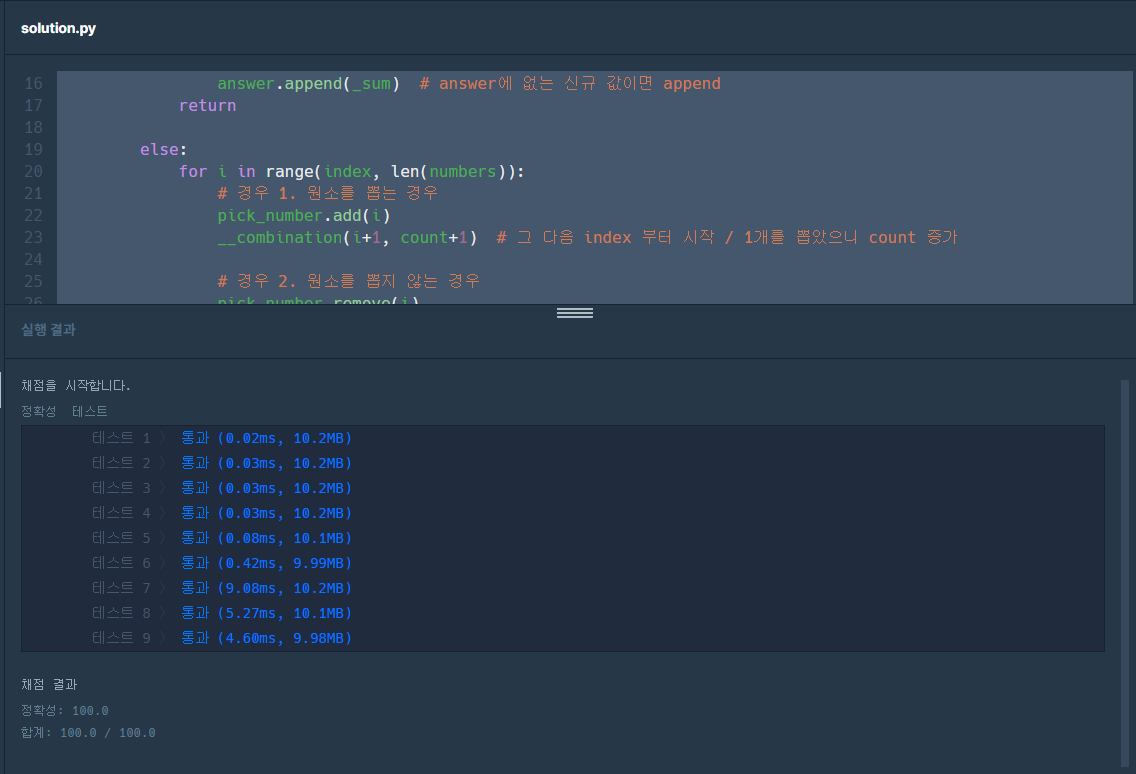Select the solution.py file tab
Image resolution: width=1136 pixels, height=774 pixels.
[x=58, y=28]
